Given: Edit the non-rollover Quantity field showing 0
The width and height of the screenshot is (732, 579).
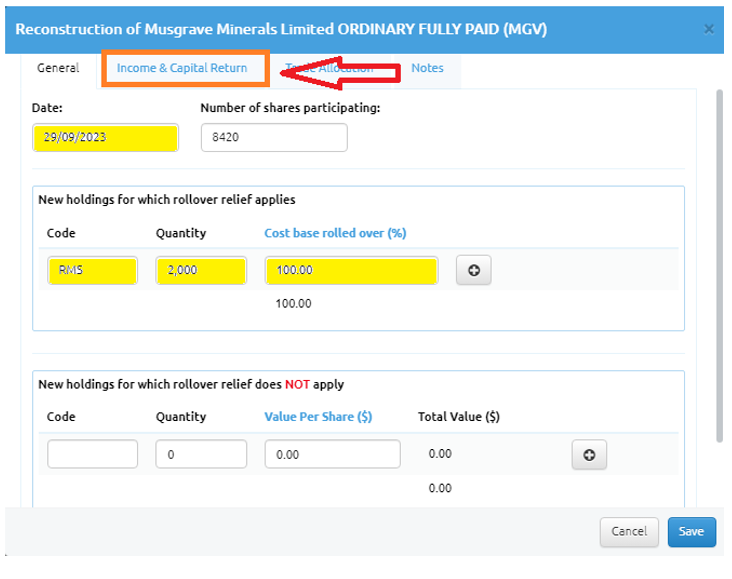Looking at the screenshot, I should 201,454.
